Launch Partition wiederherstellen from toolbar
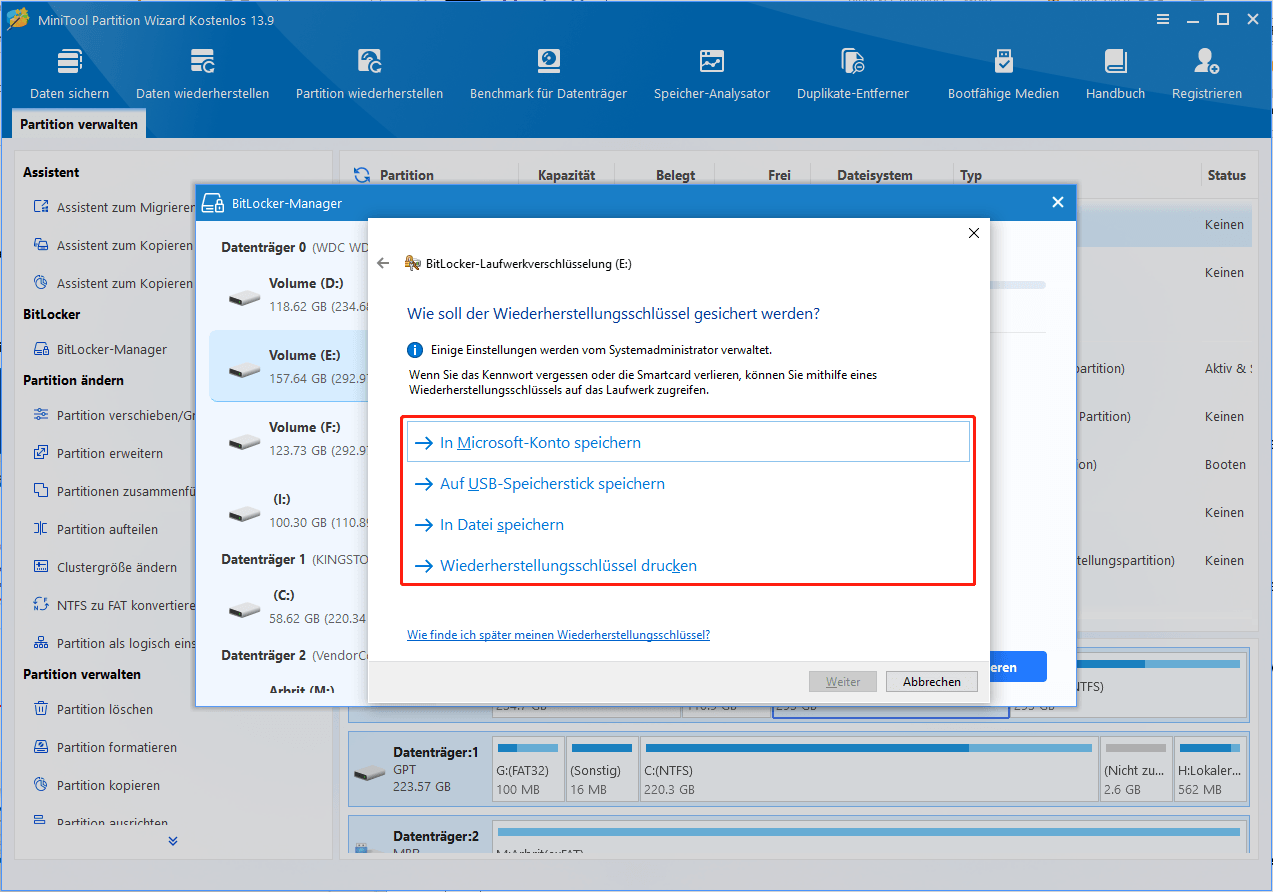Image resolution: width=1273 pixels, height=892 pixels. tap(369, 73)
